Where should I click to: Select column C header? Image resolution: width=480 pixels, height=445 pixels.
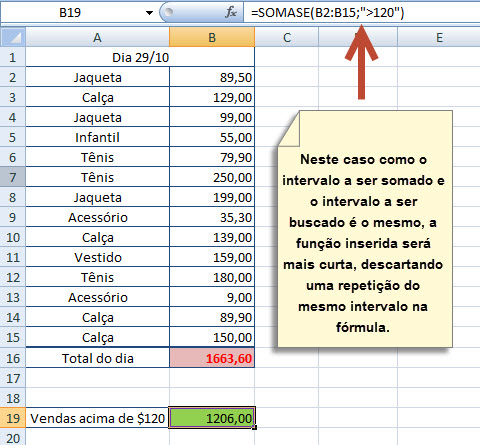pos(287,37)
